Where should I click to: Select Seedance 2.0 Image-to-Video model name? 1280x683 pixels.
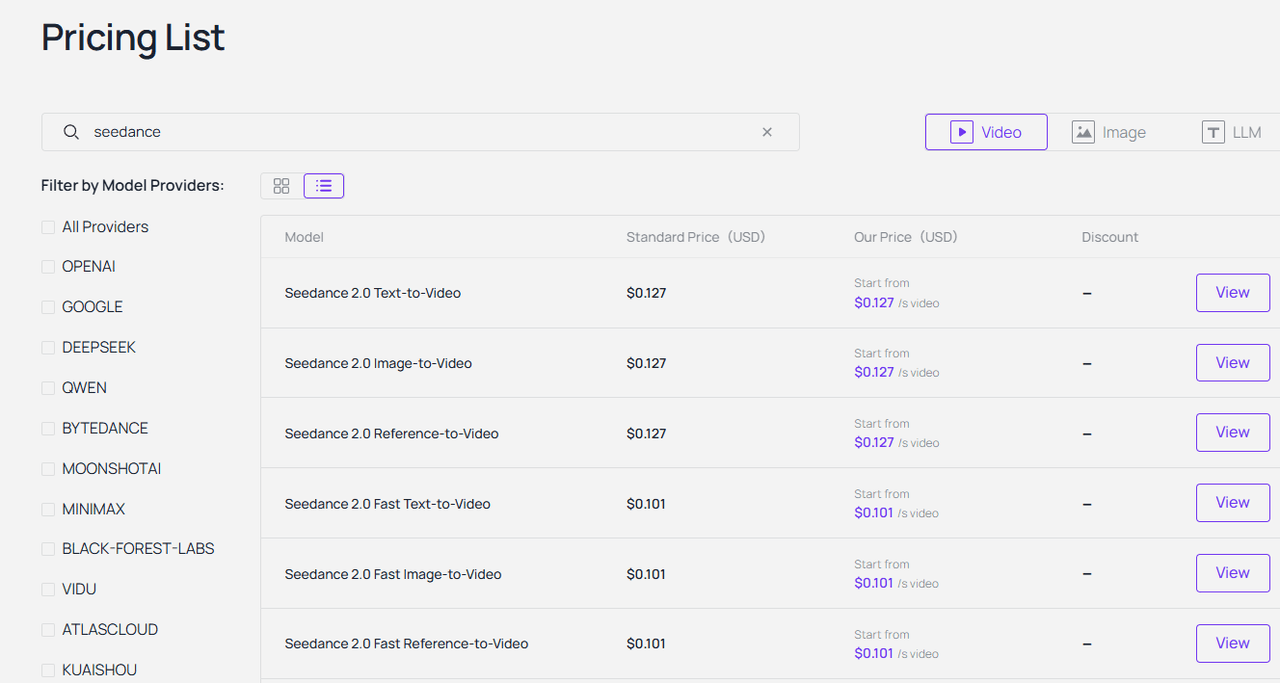click(x=378, y=363)
